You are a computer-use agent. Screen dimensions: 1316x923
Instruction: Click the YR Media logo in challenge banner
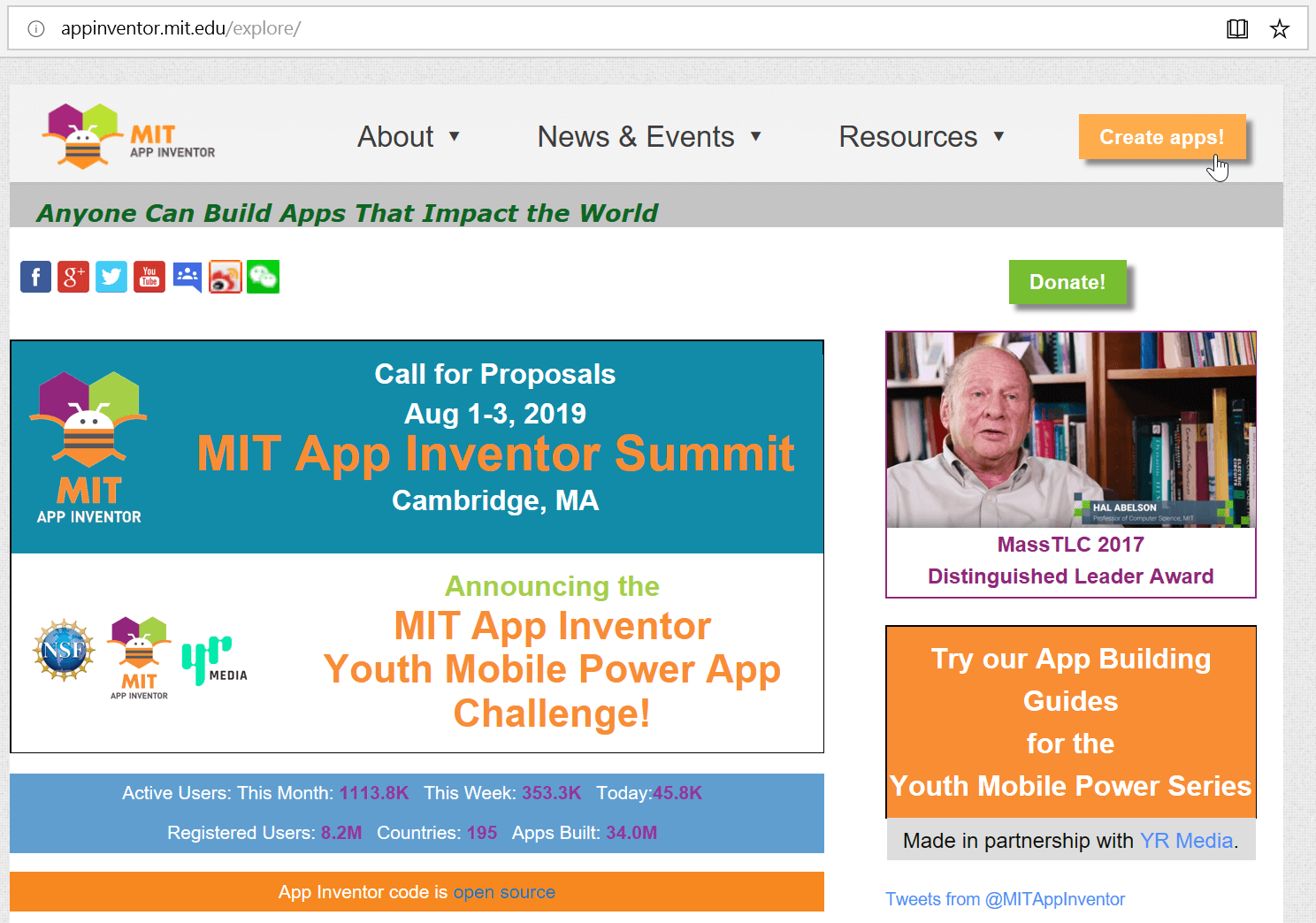click(214, 660)
